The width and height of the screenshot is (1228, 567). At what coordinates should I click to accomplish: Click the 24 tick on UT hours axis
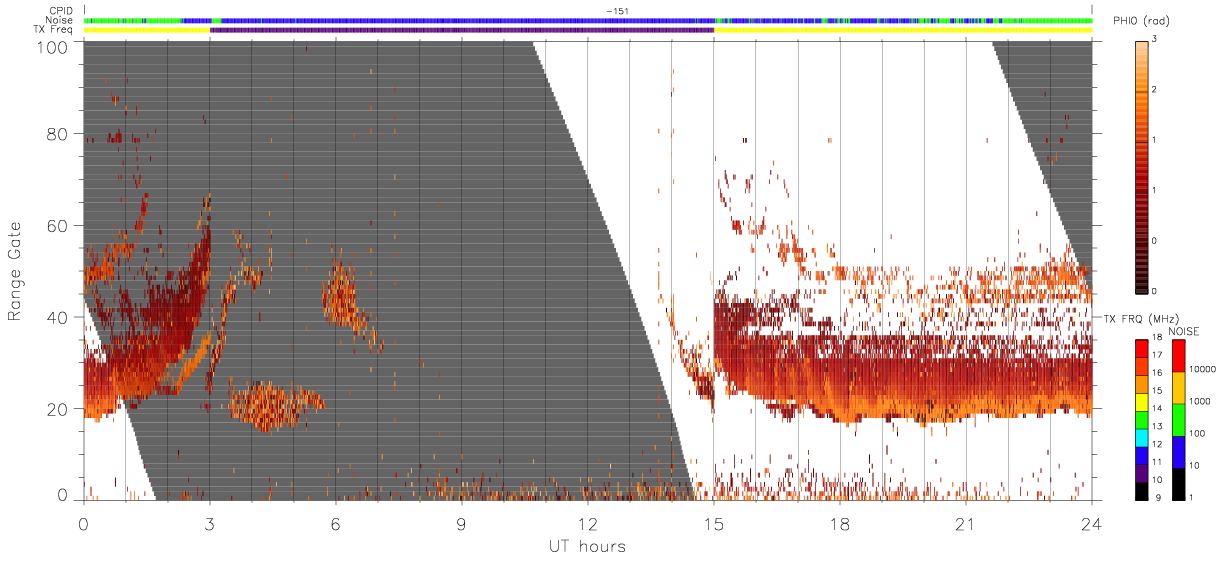tap(1091, 523)
